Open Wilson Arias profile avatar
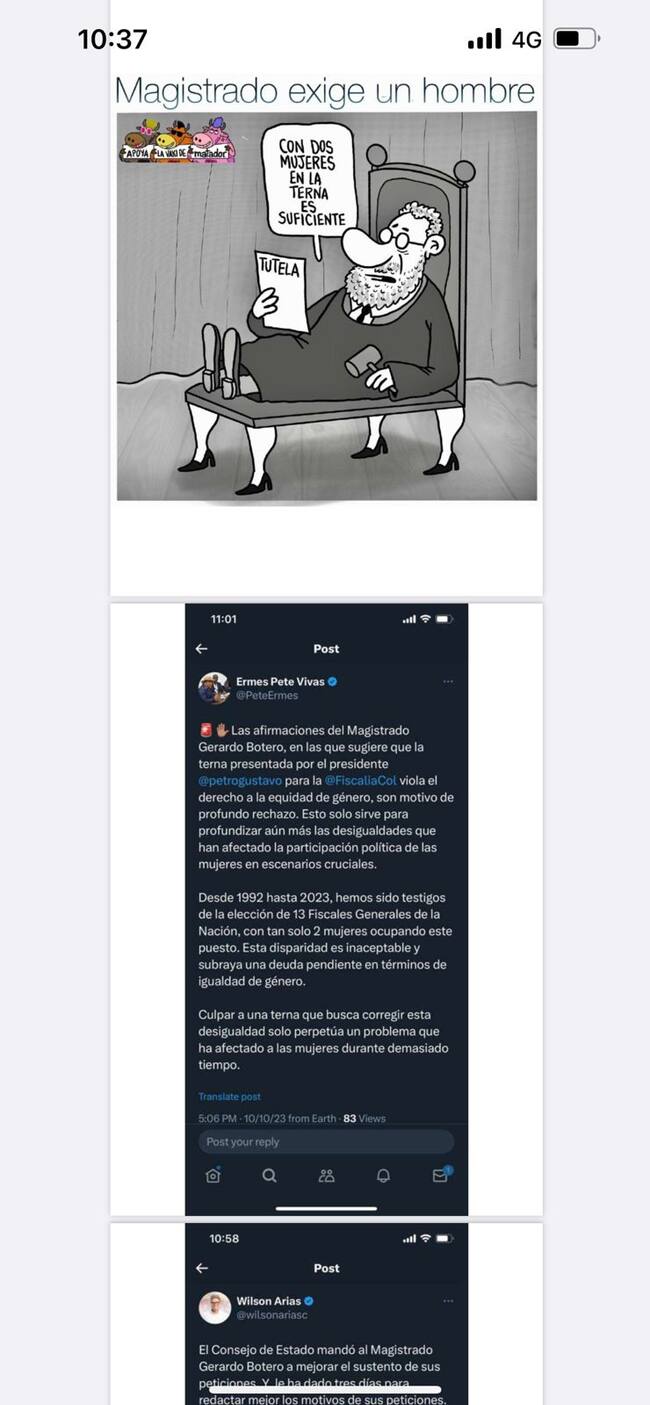This screenshot has height=1405, width=650. [x=214, y=1307]
